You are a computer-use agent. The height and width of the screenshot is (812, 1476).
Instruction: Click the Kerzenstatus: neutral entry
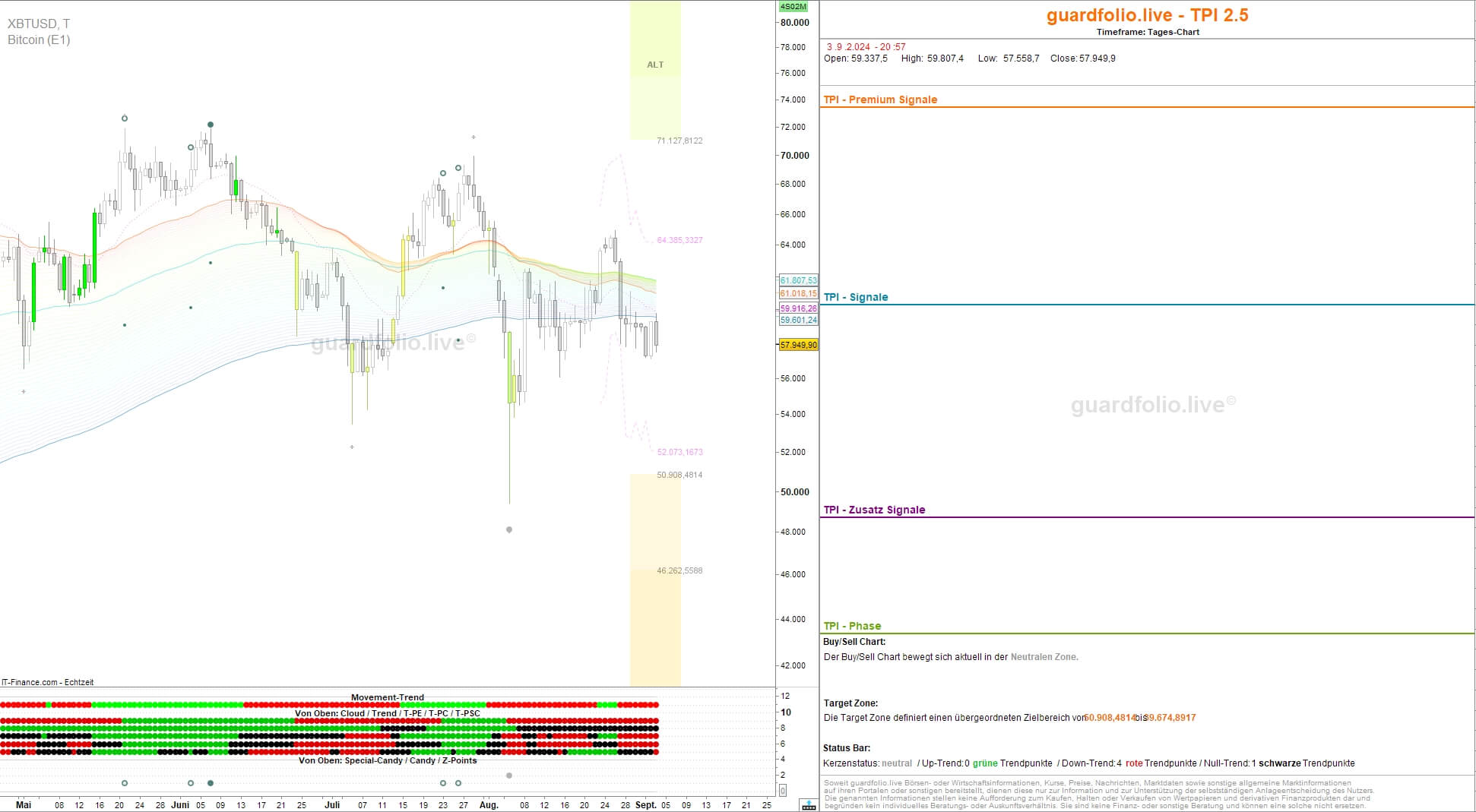[867, 763]
